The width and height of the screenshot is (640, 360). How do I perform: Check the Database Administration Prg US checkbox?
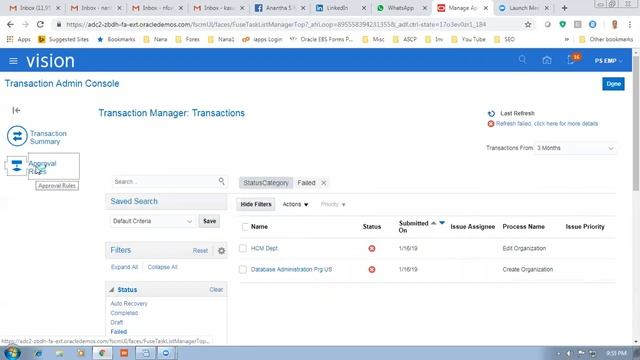243,269
